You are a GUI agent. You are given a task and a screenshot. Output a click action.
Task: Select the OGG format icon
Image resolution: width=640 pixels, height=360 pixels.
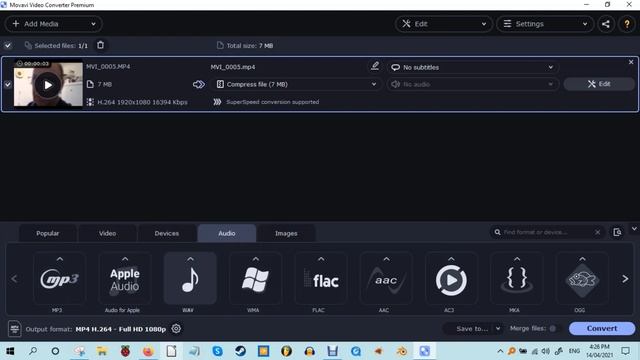582,279
